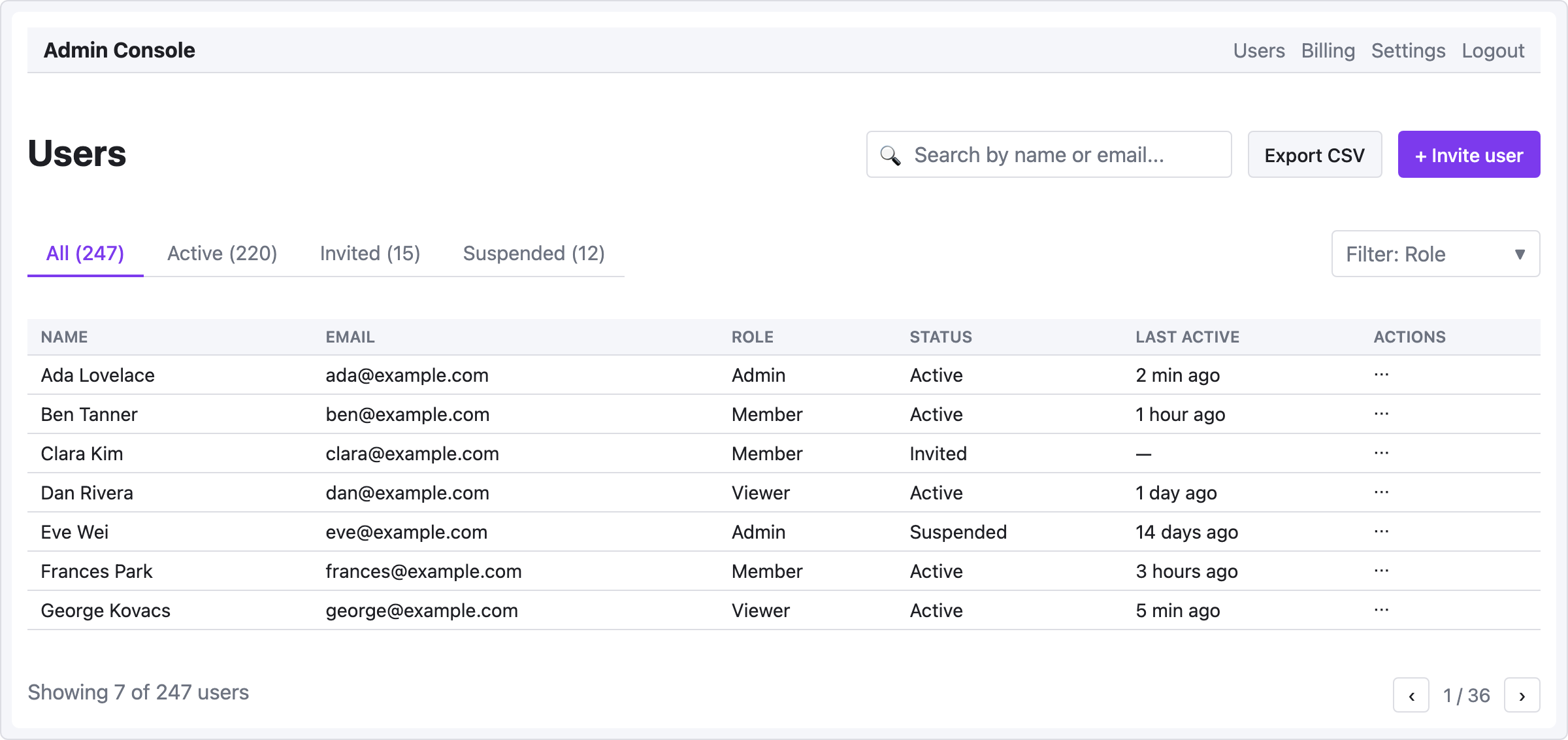This screenshot has width=1568, height=740.
Task: Open Dan Rivera's row actions ellipsis
Action: tap(1381, 492)
